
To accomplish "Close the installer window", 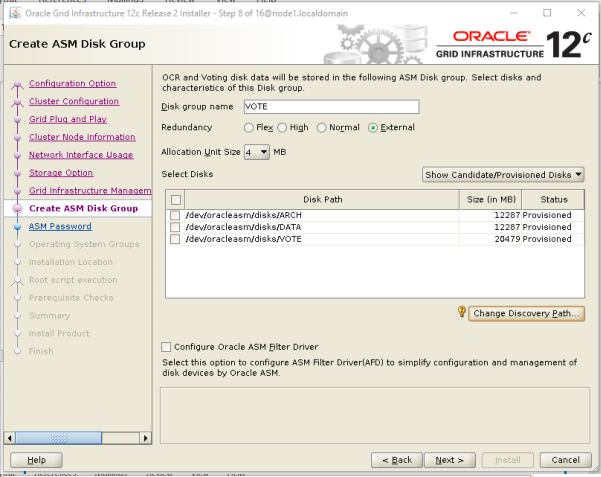I will [x=581, y=13].
